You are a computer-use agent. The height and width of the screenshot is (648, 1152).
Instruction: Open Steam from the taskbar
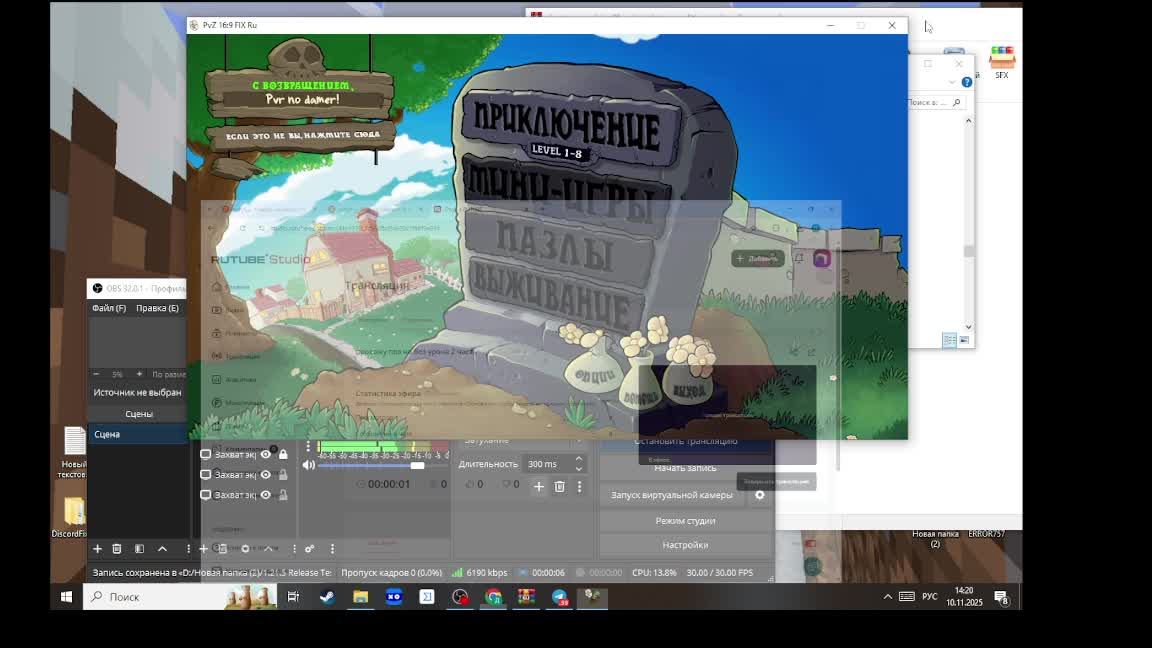pyautogui.click(x=327, y=597)
